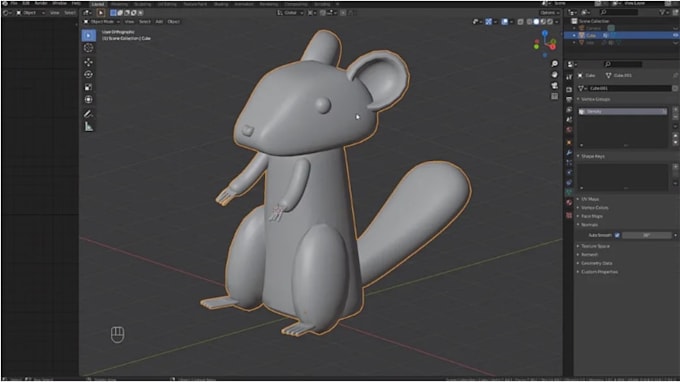Screen dimensions: 680x382
Task: Open the World properties tab
Action: point(569,130)
